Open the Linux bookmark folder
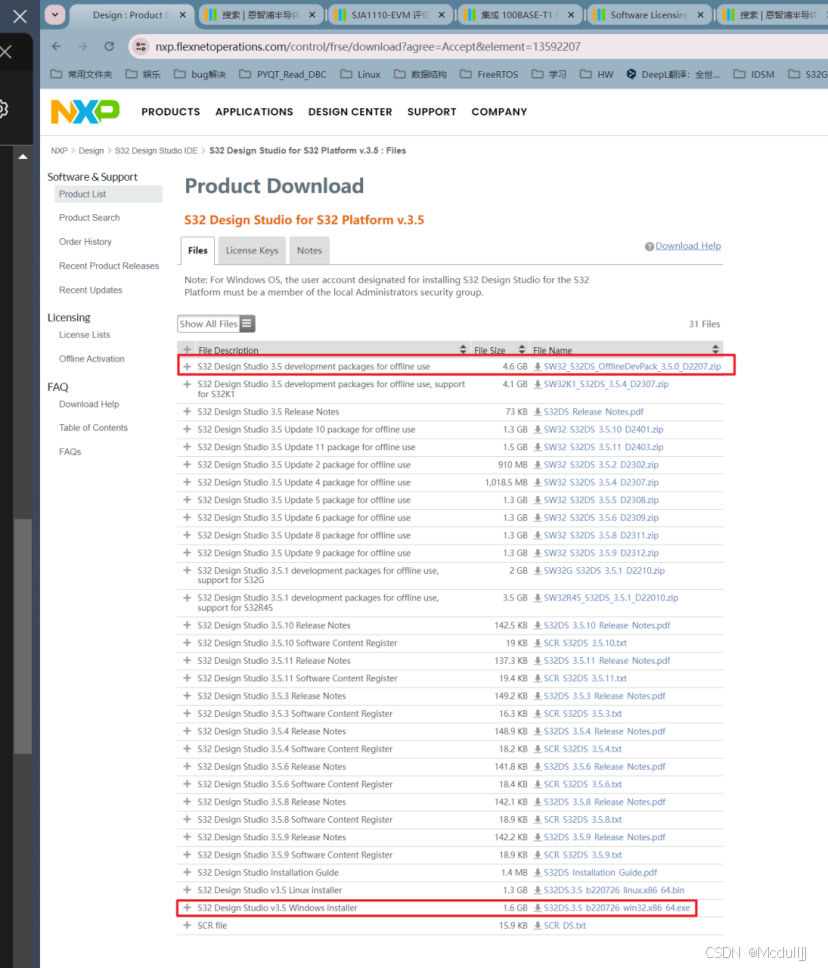 (361, 74)
